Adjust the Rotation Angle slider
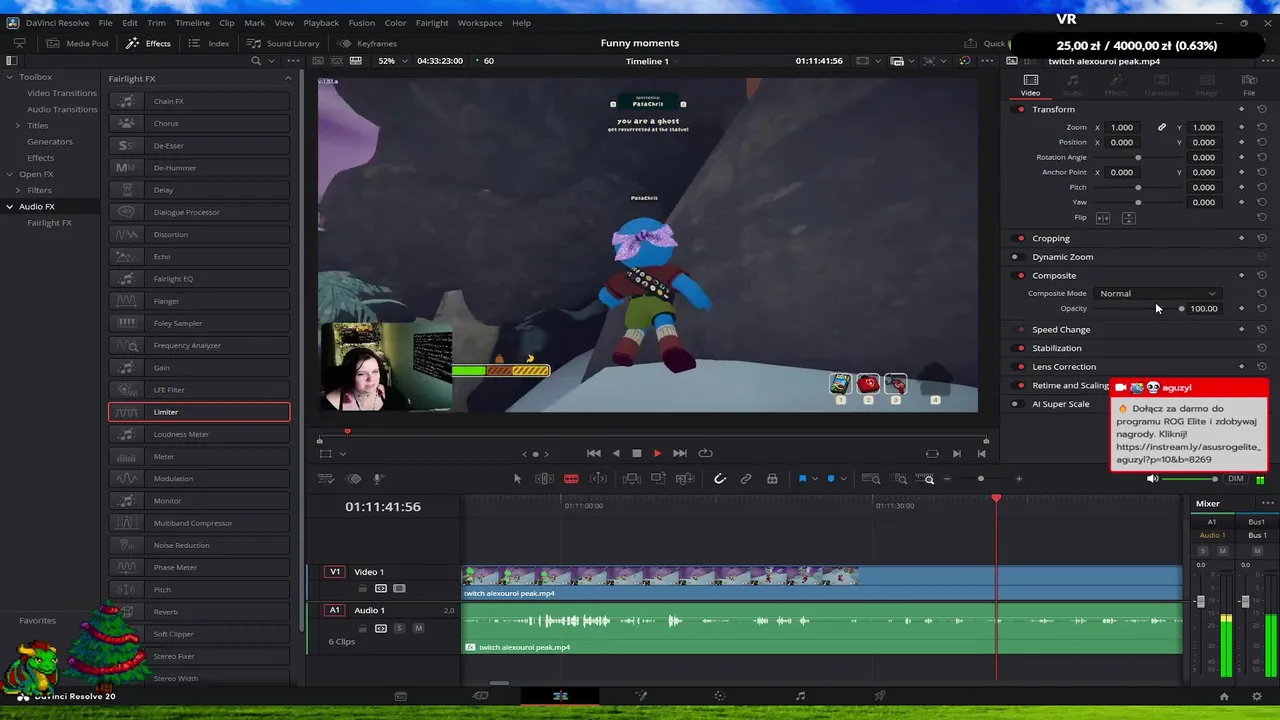The height and width of the screenshot is (720, 1280). click(1138, 157)
